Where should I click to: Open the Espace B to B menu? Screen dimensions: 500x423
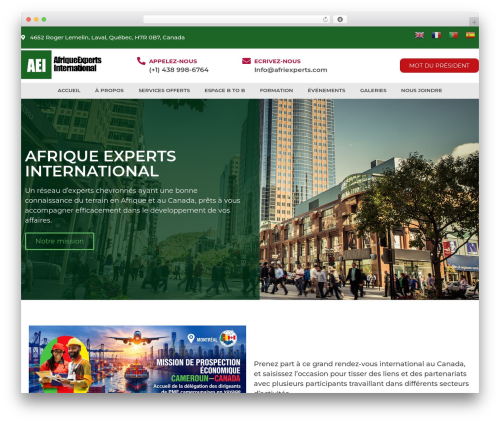click(225, 90)
